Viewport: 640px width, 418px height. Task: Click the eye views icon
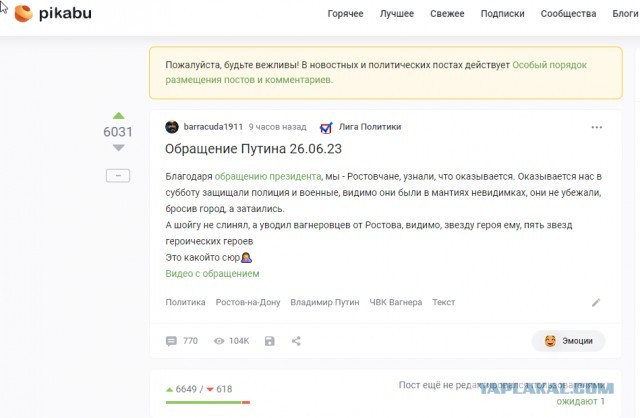(x=219, y=341)
